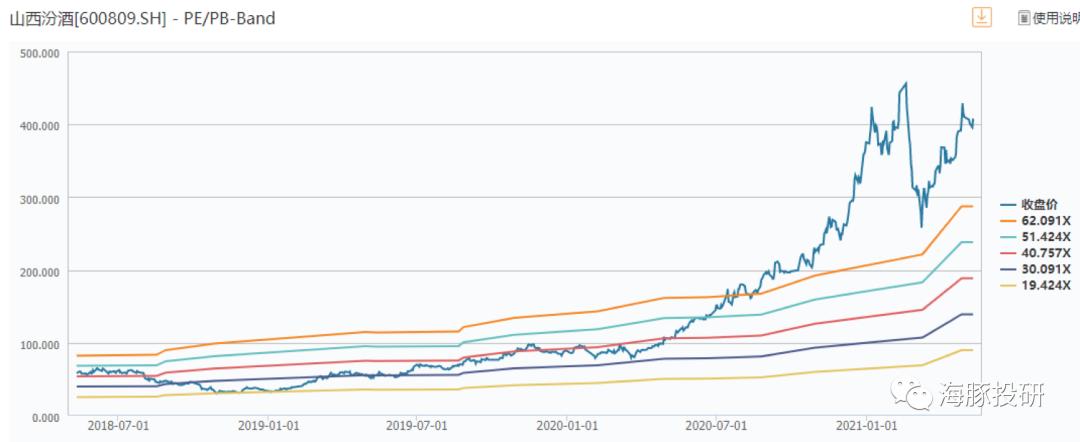Screen dimensions: 1080x442
Task: Click the chart title 山西汾酒[600809.SH] - PE/PB-Band
Action: 142,19
